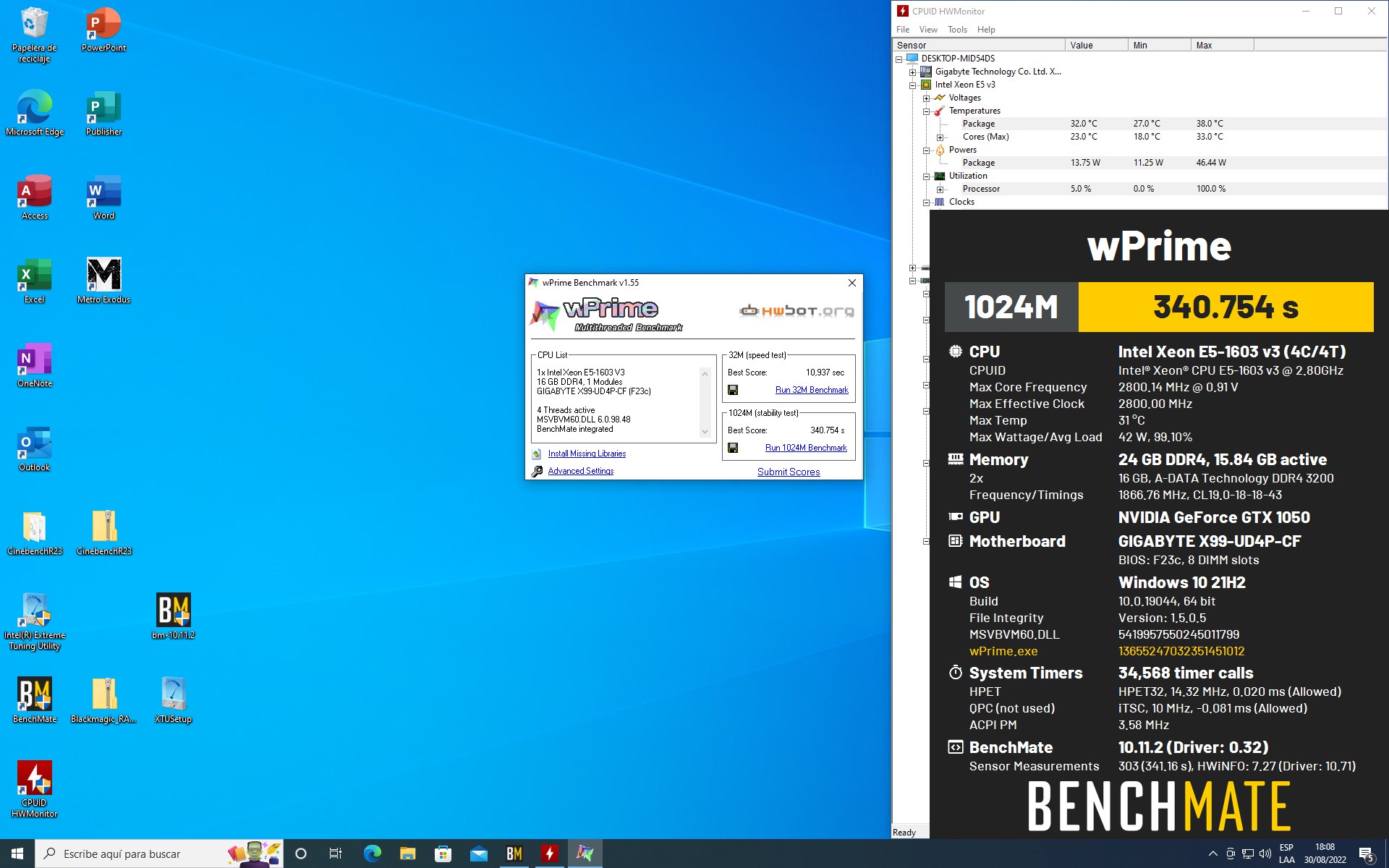Select the bm-10.11.2 installer icon
Viewport: 1389px width, 868px height.
[x=173, y=616]
